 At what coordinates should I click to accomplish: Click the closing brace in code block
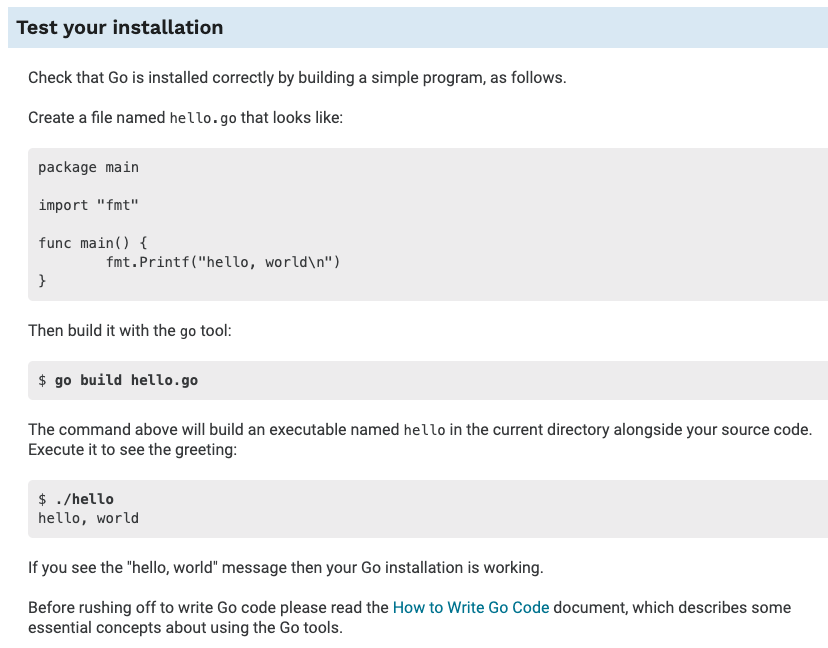42,280
